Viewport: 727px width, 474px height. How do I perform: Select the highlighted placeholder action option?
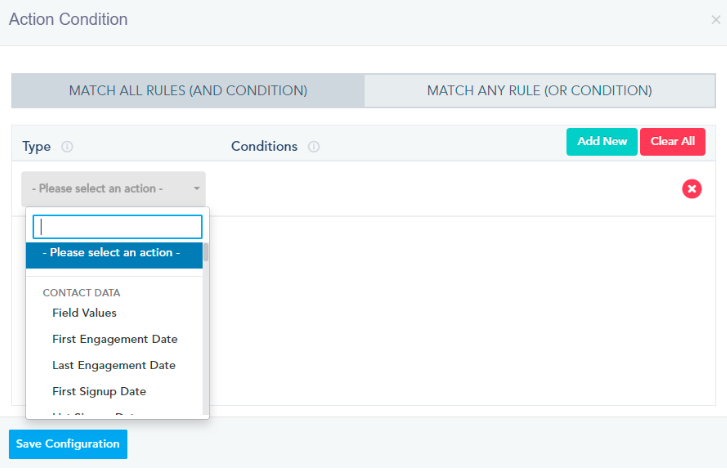pyautogui.click(x=111, y=253)
